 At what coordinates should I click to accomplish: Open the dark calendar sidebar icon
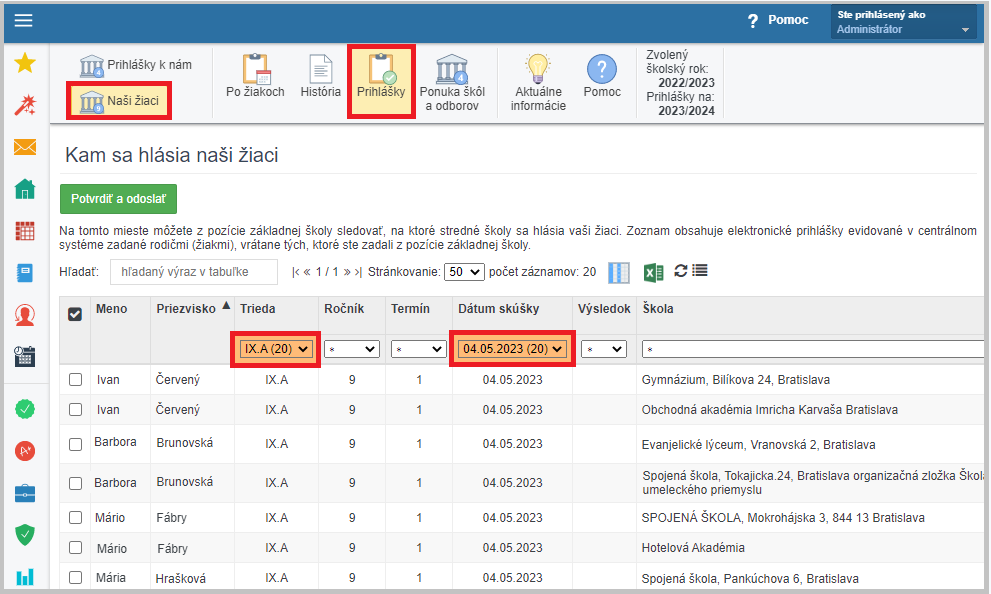(25, 356)
